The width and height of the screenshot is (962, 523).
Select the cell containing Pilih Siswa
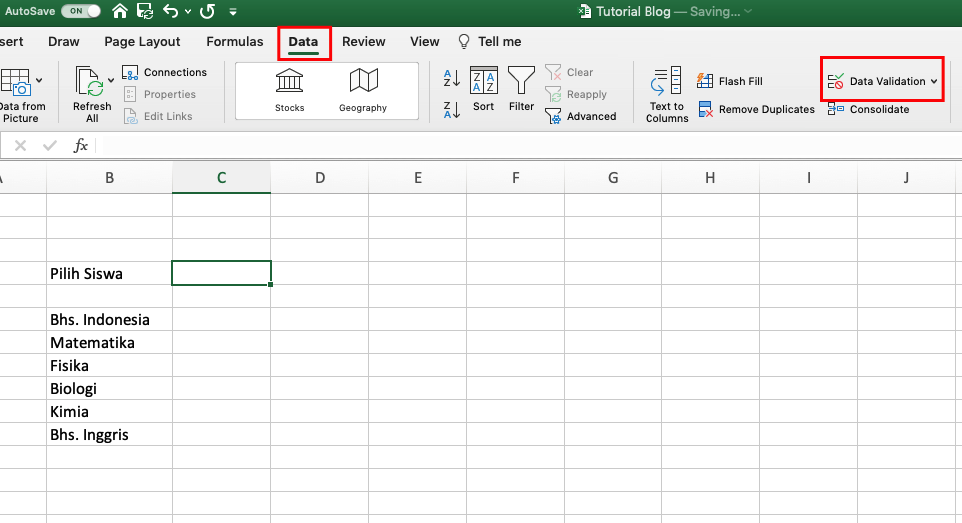pyautogui.click(x=109, y=273)
